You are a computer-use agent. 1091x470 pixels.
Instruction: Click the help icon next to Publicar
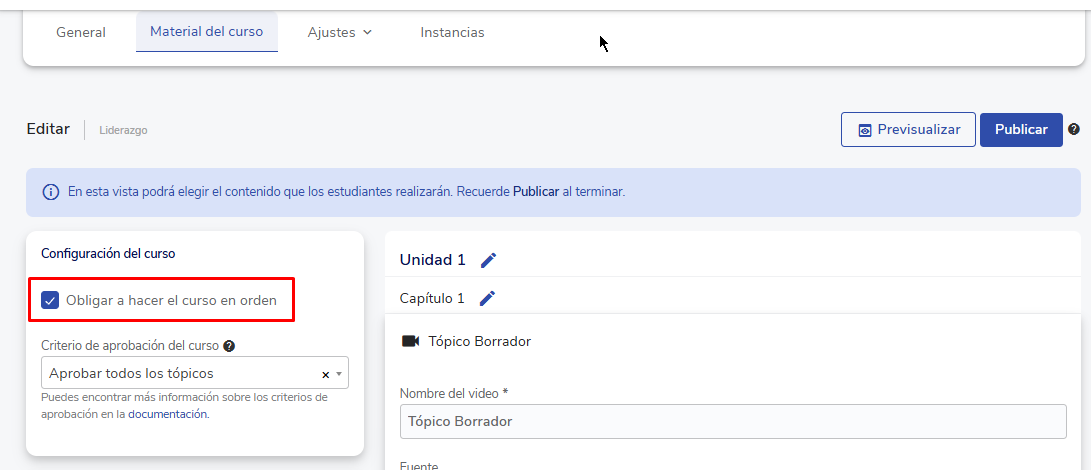(x=1074, y=129)
